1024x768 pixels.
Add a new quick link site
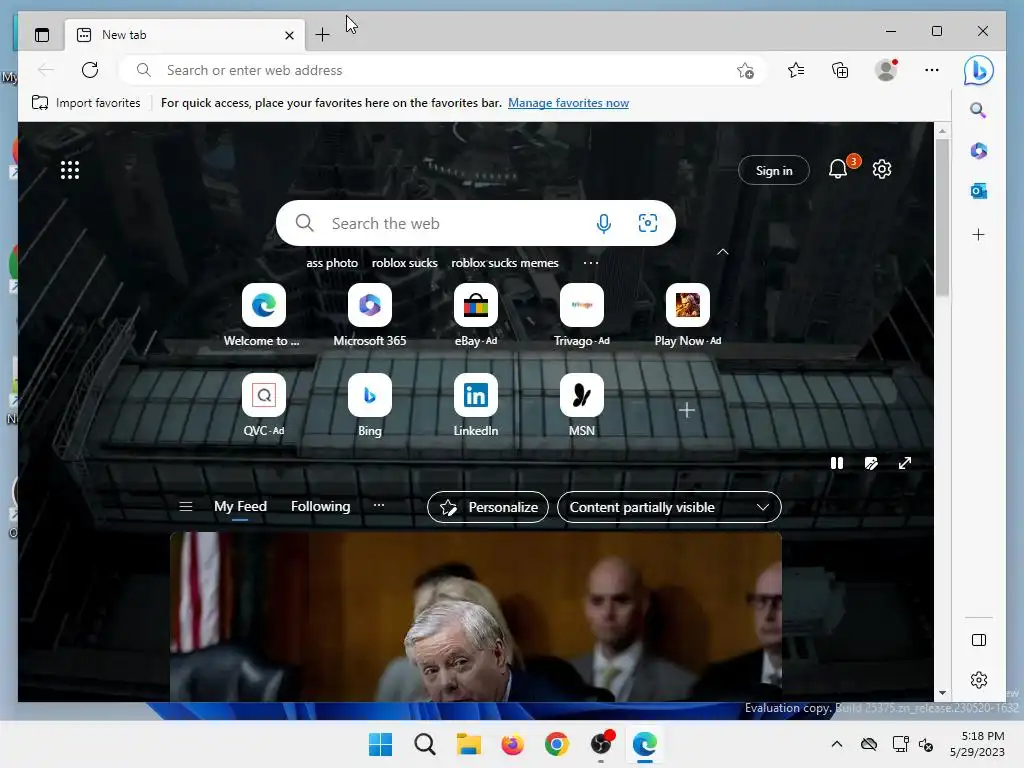click(x=686, y=410)
